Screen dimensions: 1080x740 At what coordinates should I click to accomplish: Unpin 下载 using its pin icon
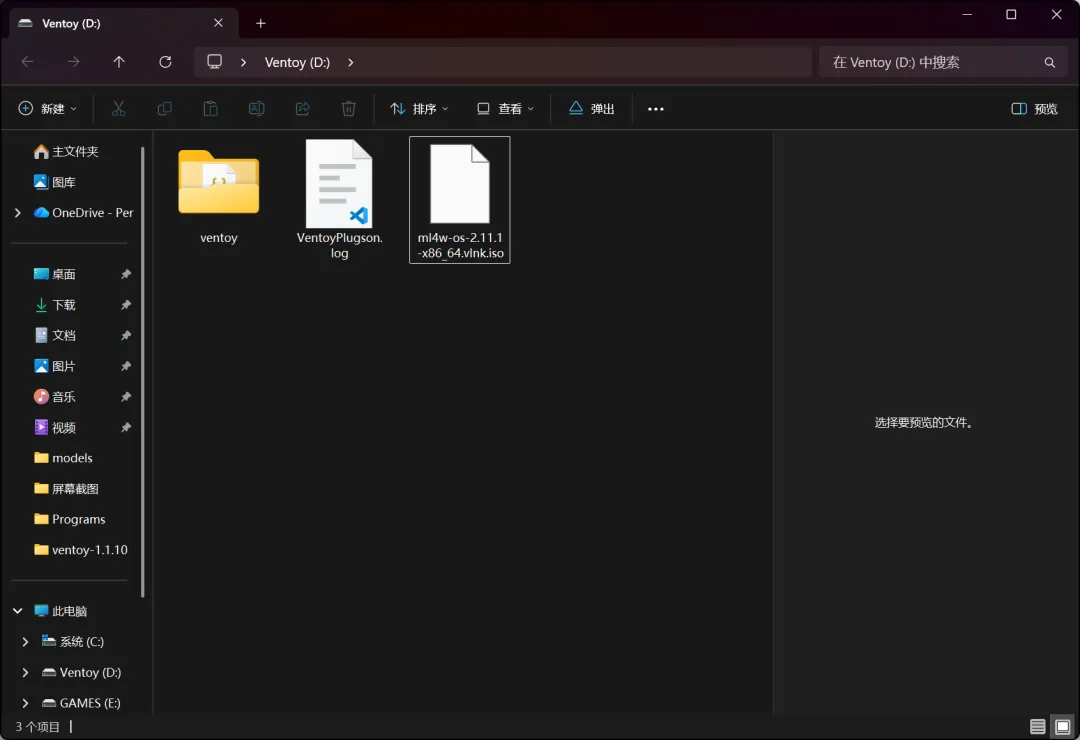tap(125, 305)
